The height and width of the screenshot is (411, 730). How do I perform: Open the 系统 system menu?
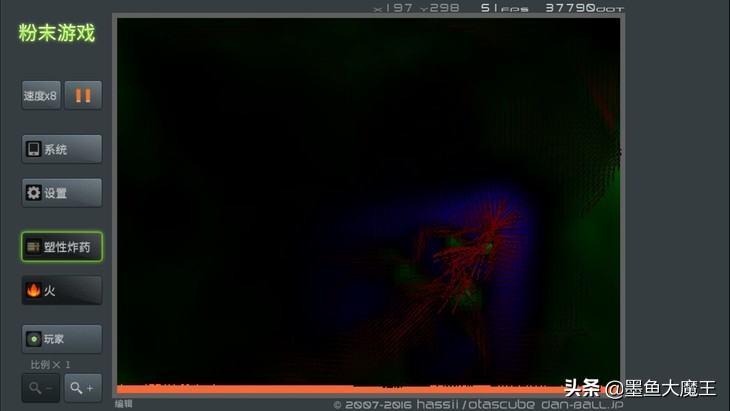tap(62, 149)
